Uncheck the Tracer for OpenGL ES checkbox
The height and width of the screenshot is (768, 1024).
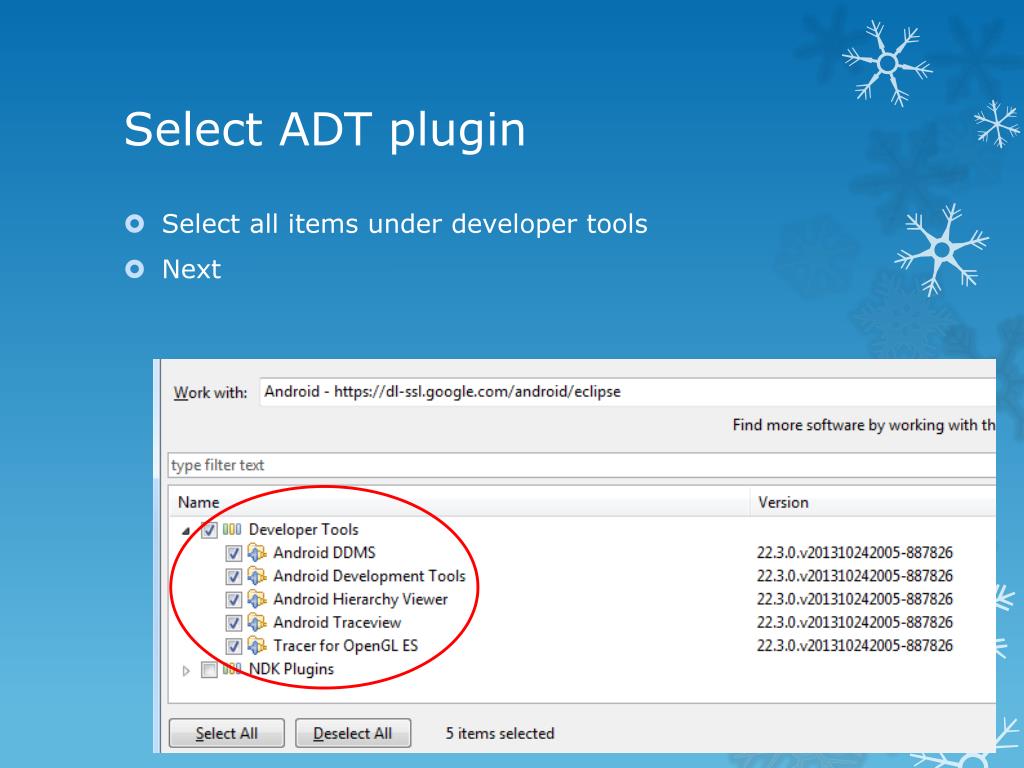coord(233,647)
